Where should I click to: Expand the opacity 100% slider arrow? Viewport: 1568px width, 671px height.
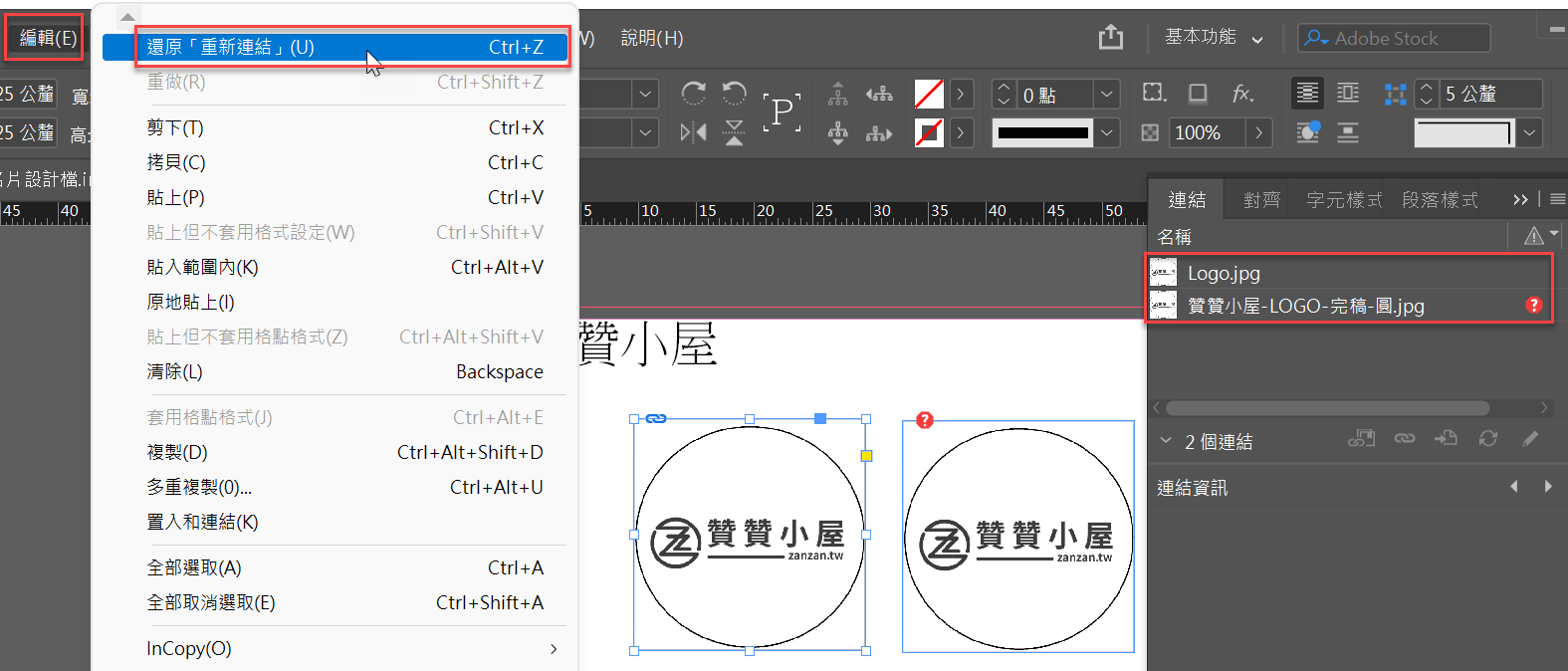[1259, 132]
